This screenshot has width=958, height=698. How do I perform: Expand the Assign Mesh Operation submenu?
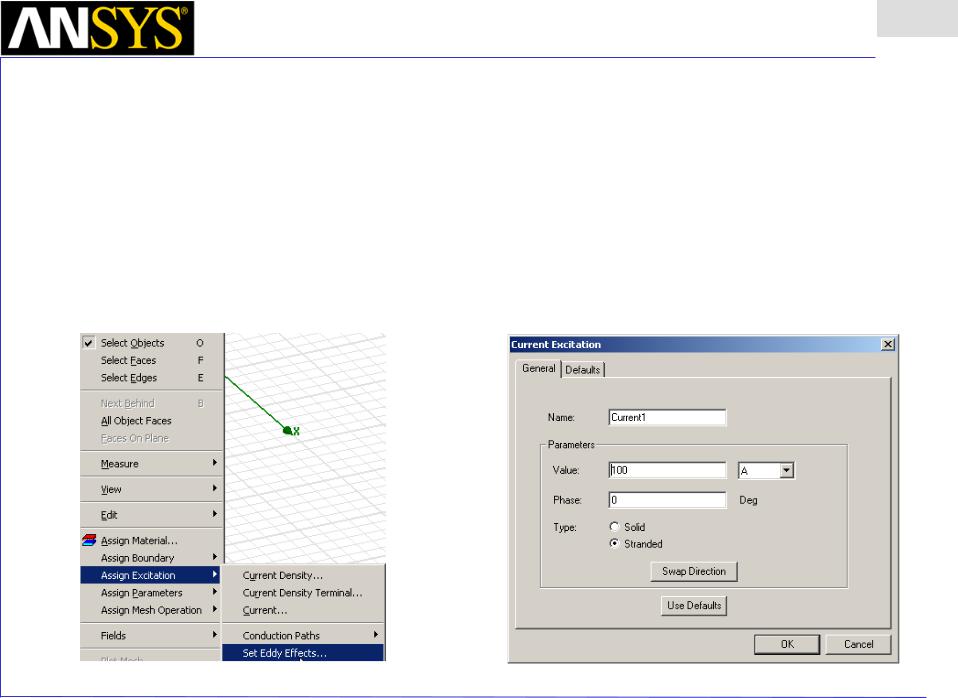150,610
